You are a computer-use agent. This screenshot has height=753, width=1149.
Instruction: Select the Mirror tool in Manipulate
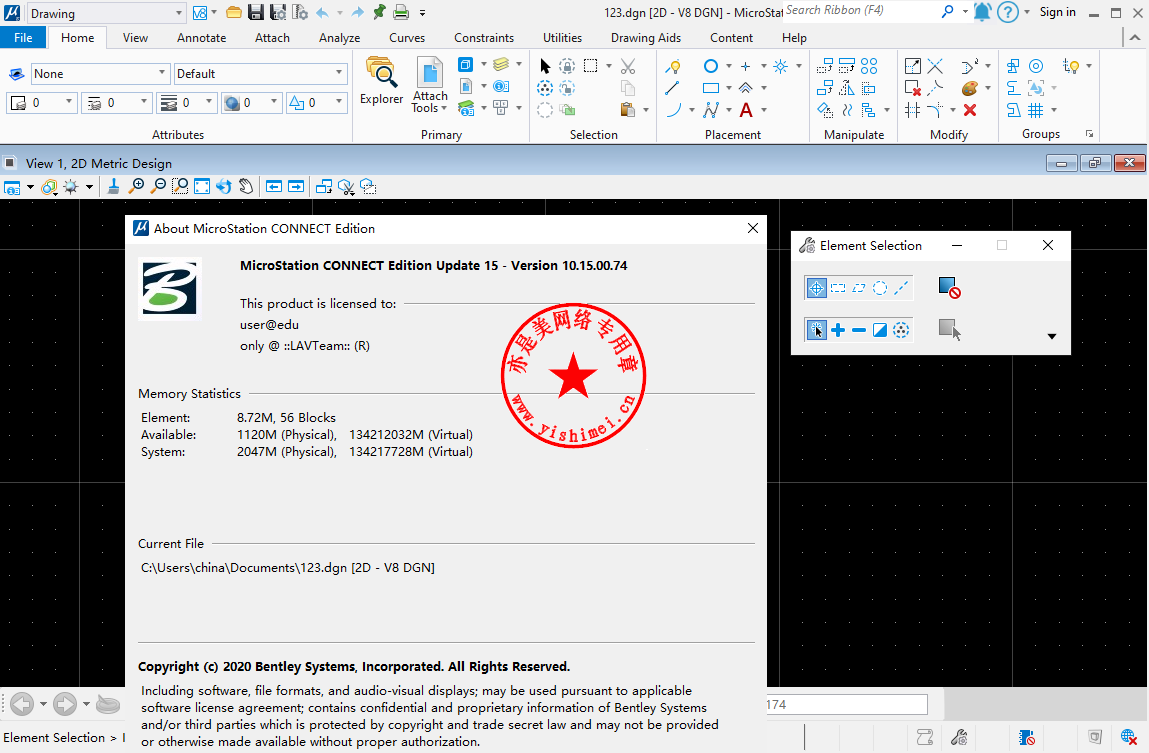pyautogui.click(x=846, y=88)
